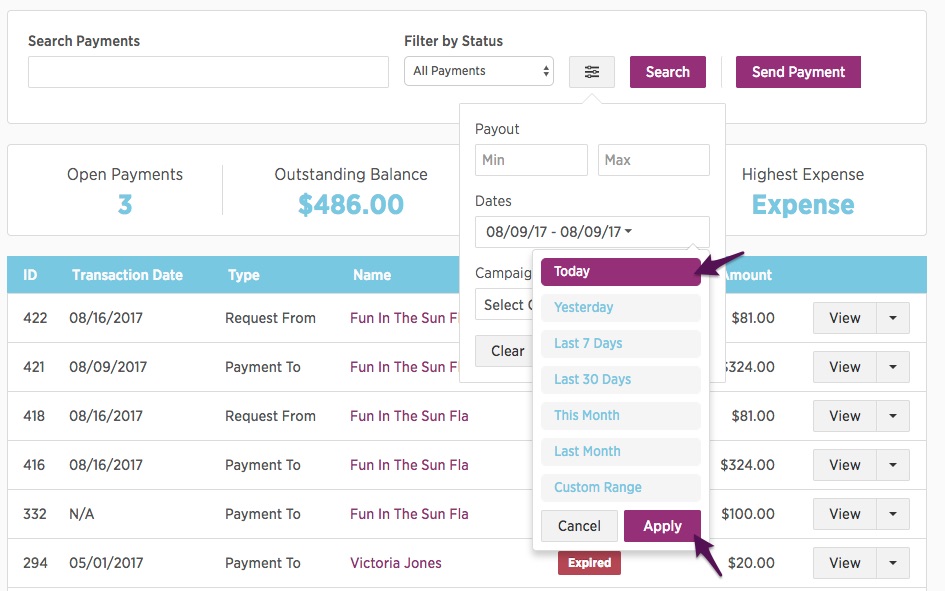The width and height of the screenshot is (945, 591).
Task: Apply the selected date range
Action: coord(662,526)
